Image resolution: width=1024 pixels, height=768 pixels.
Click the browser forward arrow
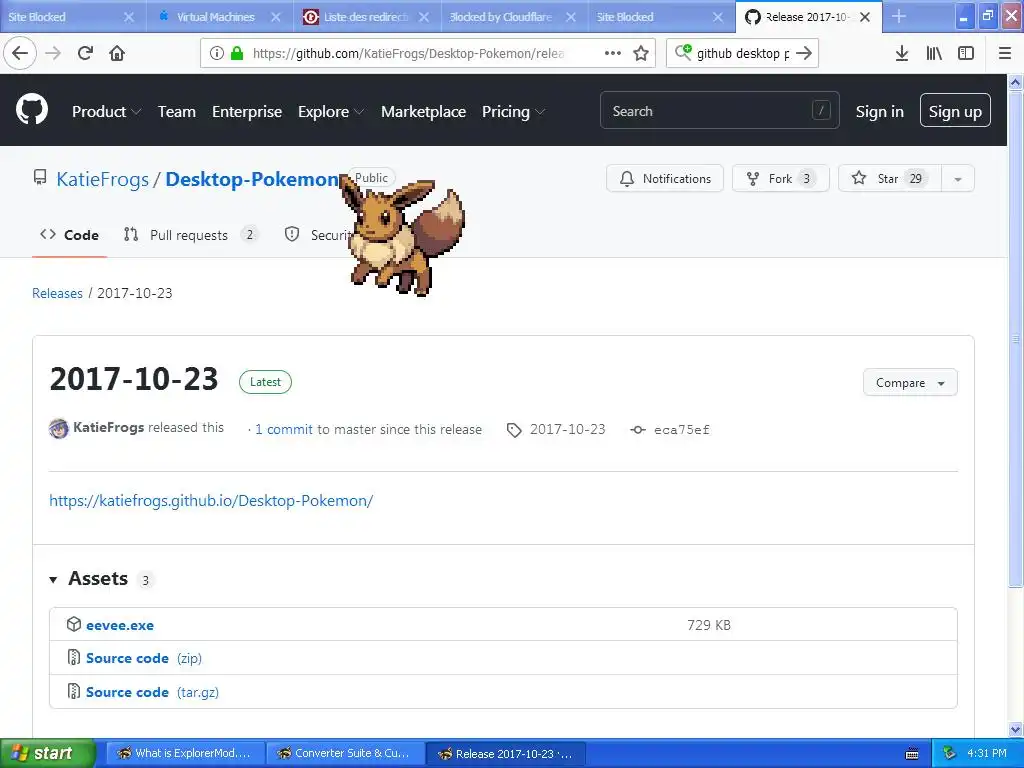click(53, 53)
